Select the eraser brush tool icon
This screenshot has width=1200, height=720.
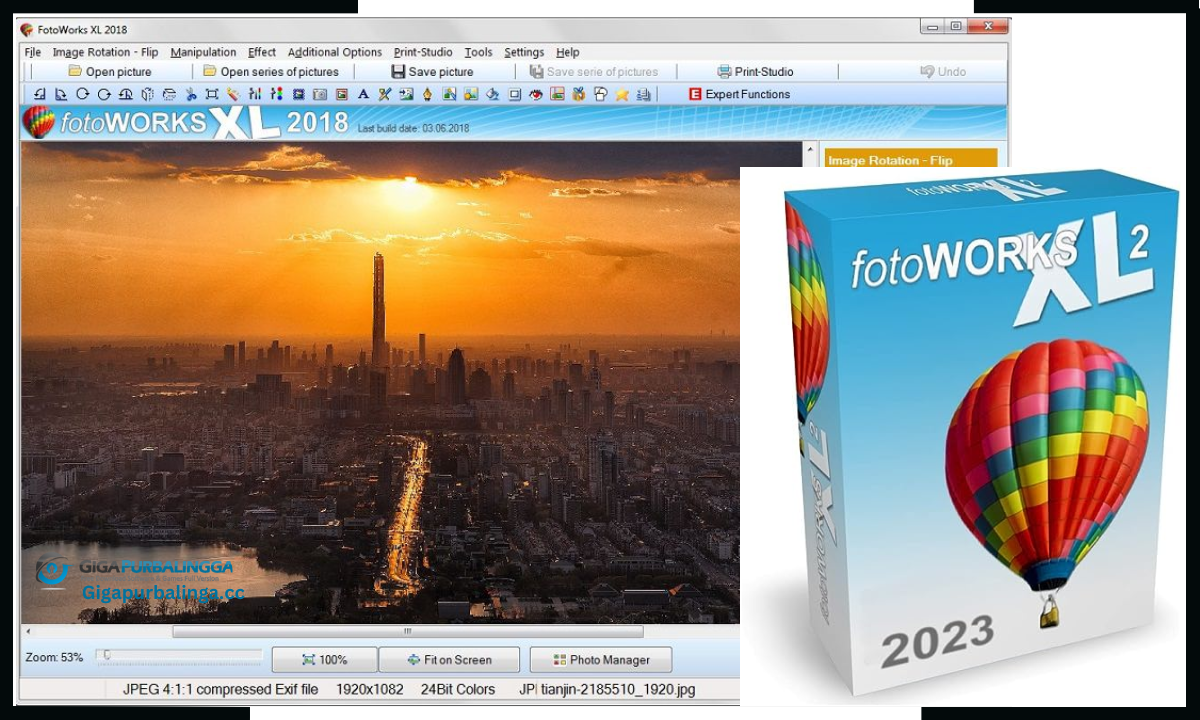233,94
